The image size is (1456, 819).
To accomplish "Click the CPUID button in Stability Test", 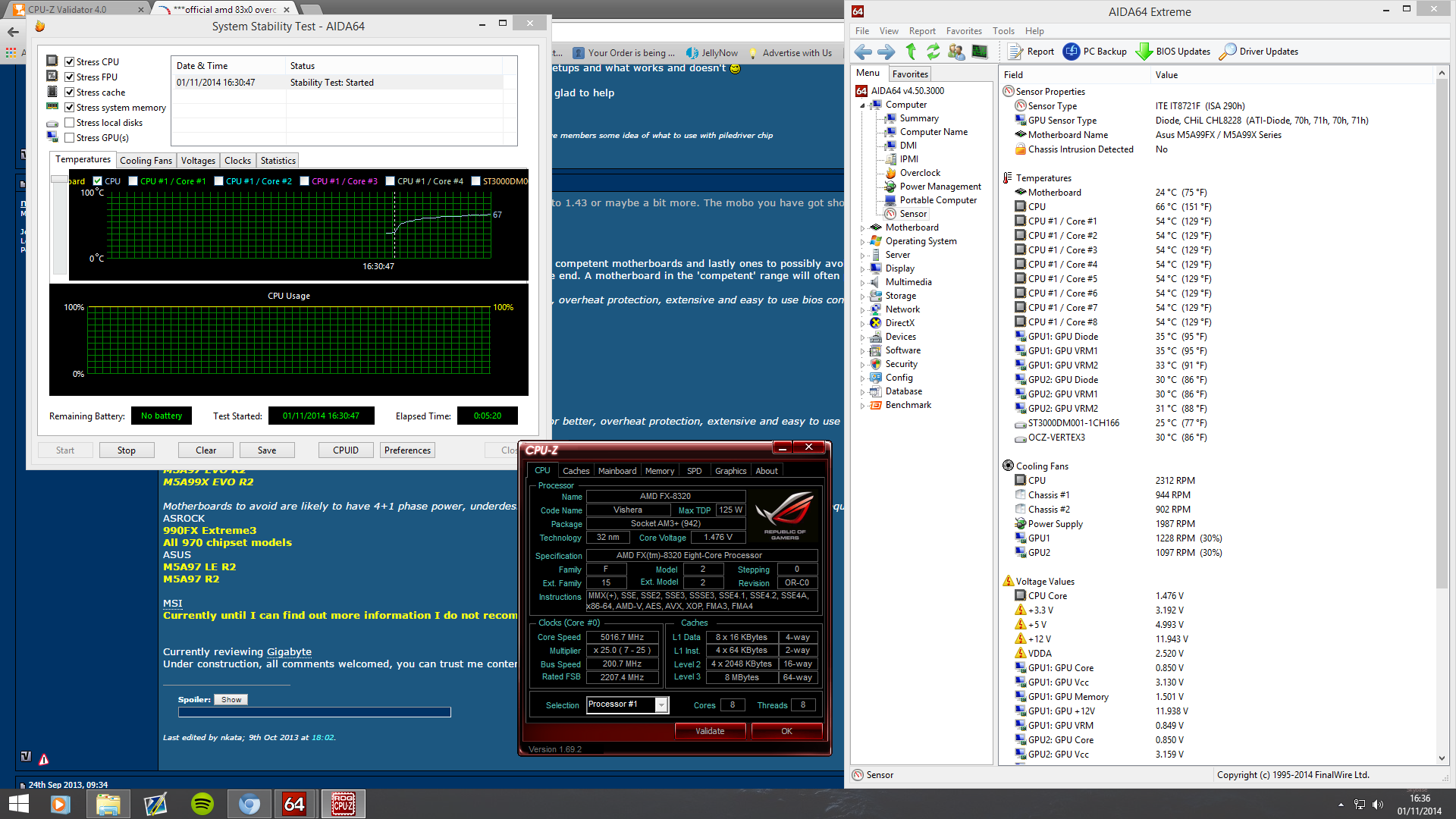I will coord(346,450).
